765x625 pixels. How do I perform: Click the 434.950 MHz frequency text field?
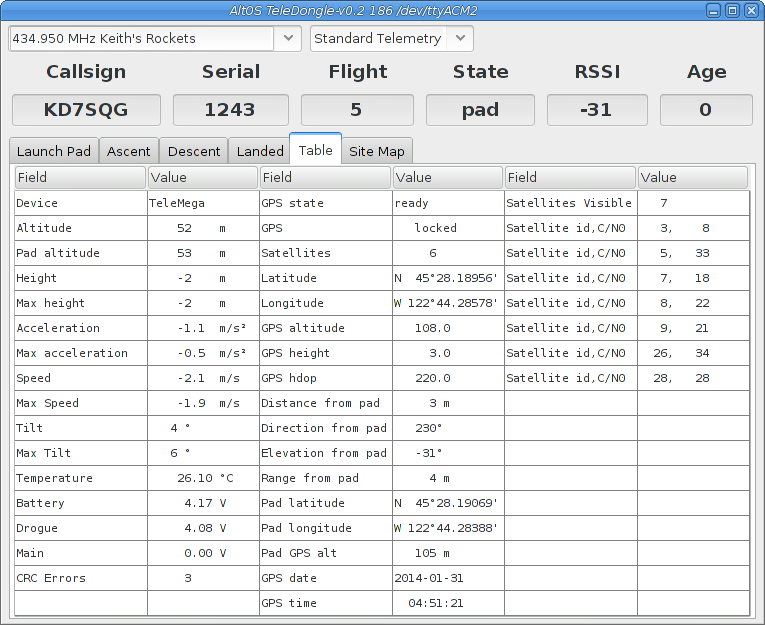tap(141, 38)
